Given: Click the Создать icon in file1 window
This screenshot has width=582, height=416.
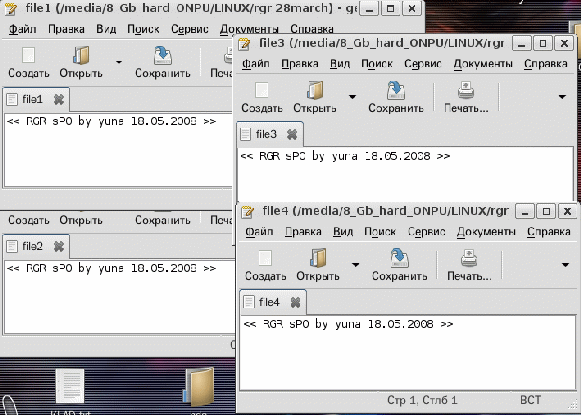Looking at the screenshot, I should 28,56.
